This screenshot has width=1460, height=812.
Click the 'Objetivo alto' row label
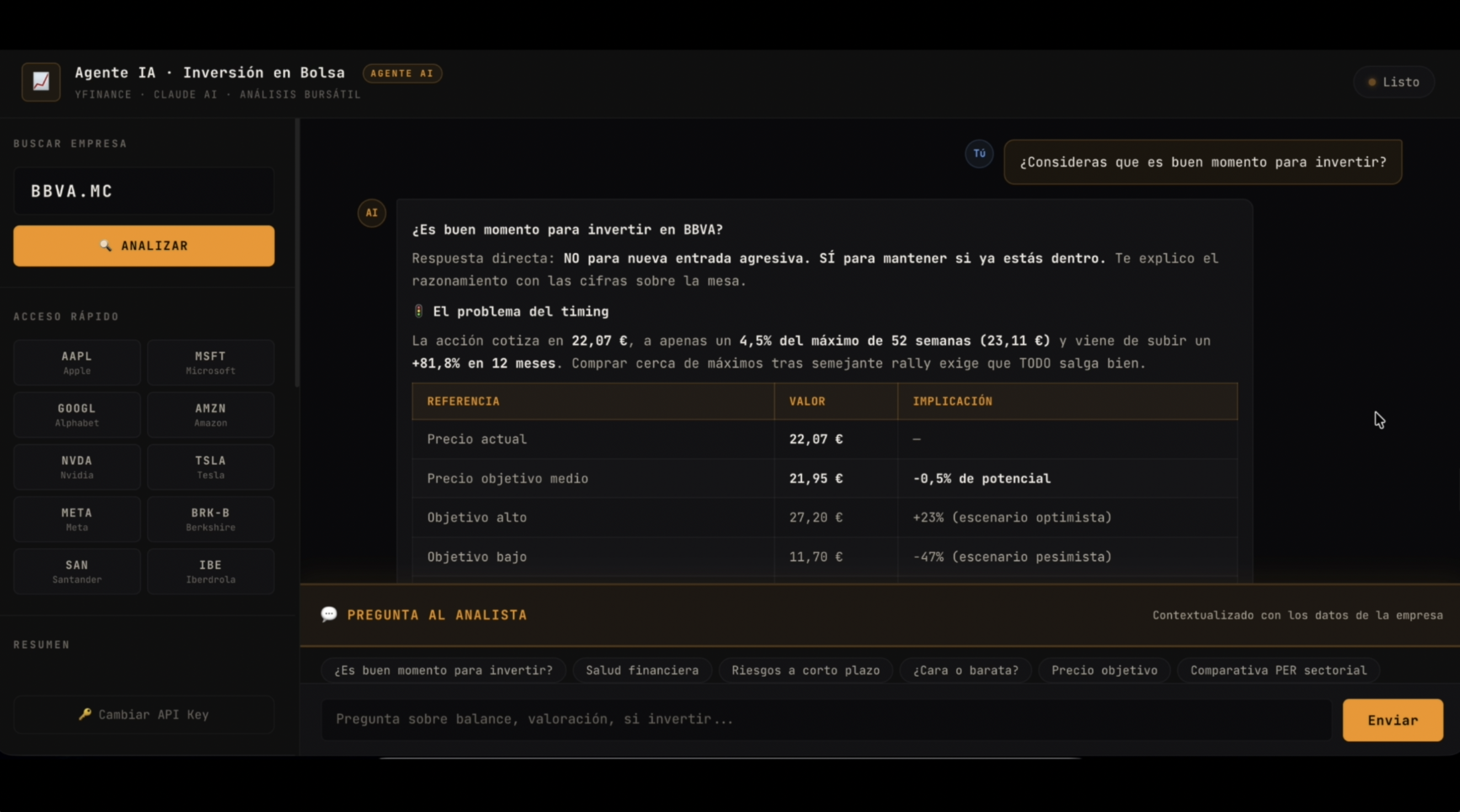coord(477,517)
